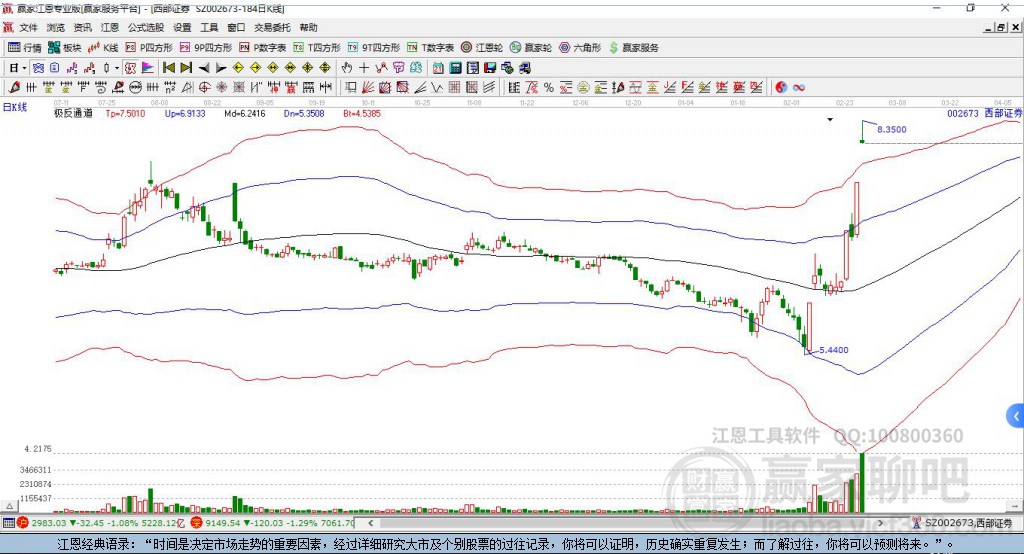Select the hand pan tool
This screenshot has width=1024, height=554.
(347, 68)
